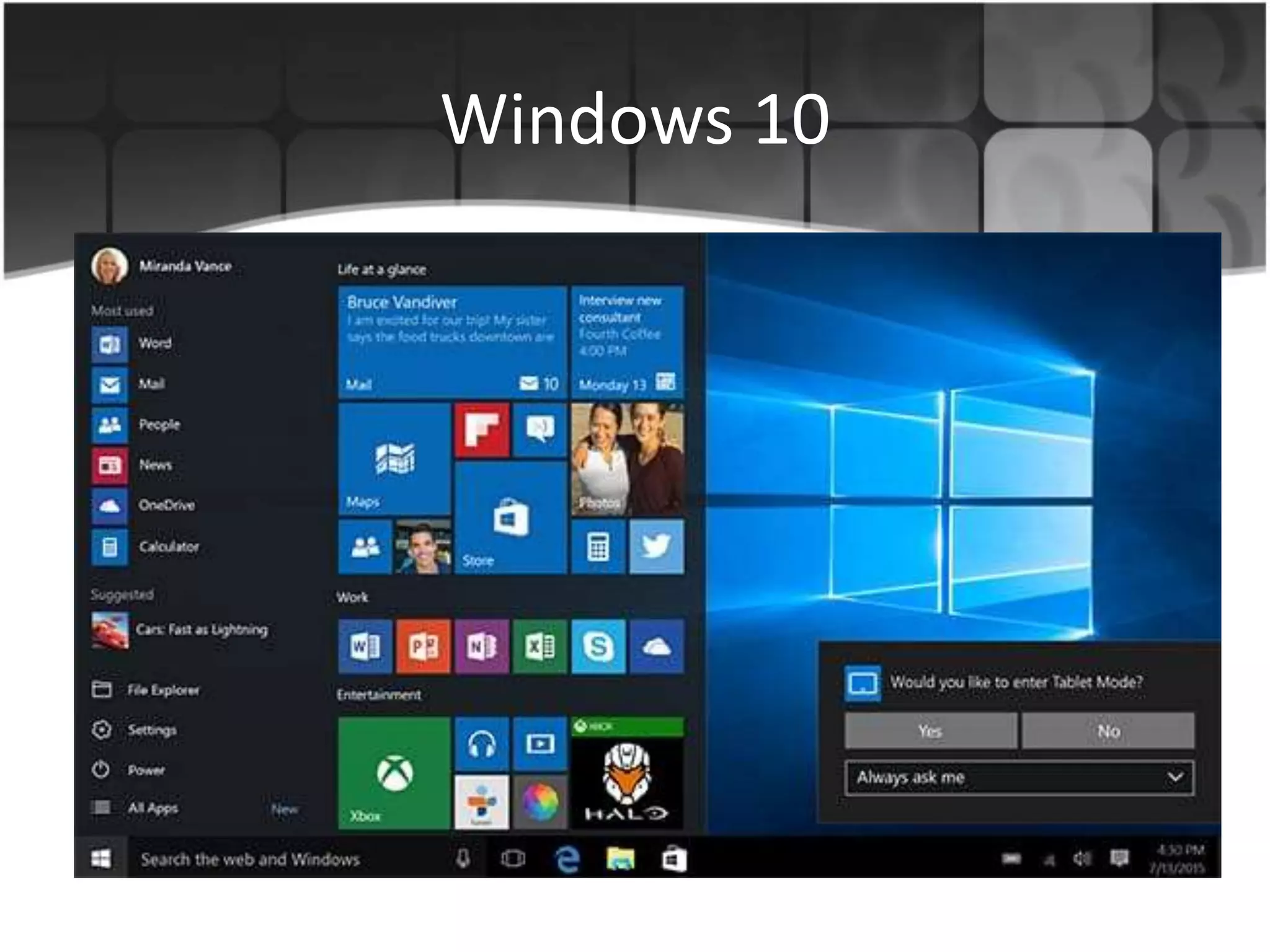Open the Twitter tile
This screenshot has width=1270, height=952.
pos(657,547)
